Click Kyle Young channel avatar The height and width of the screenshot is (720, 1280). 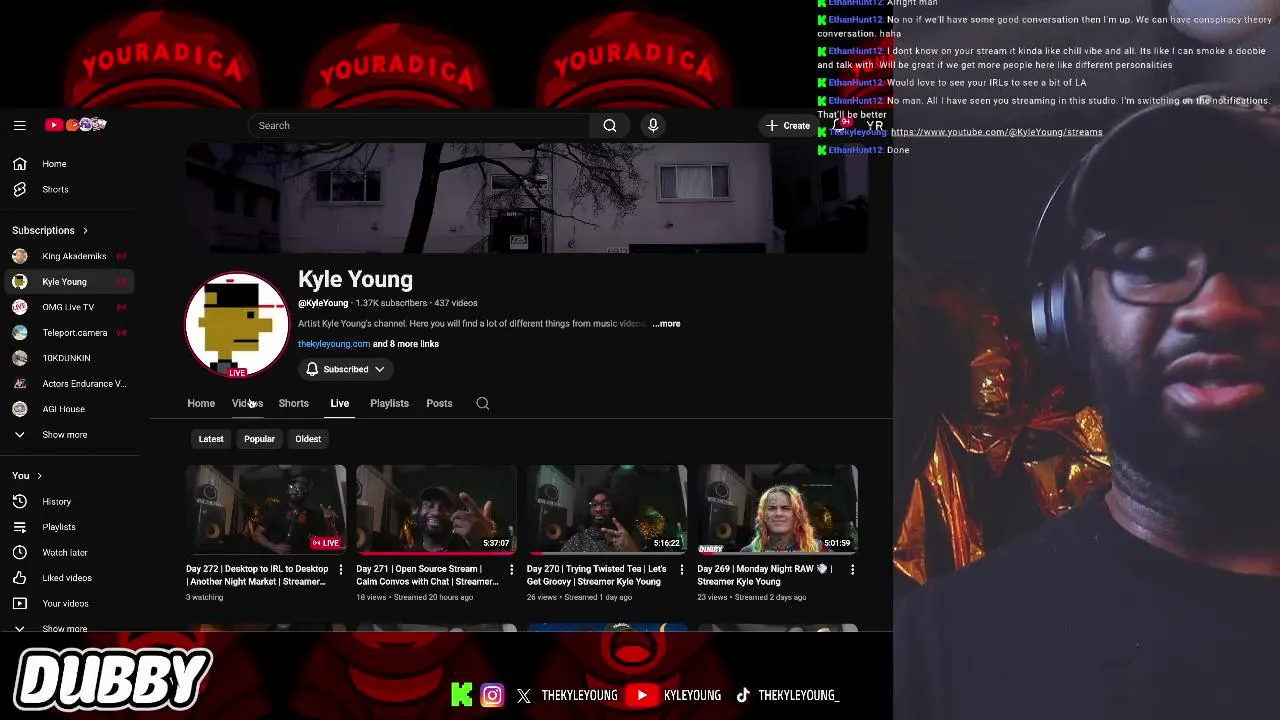236,324
